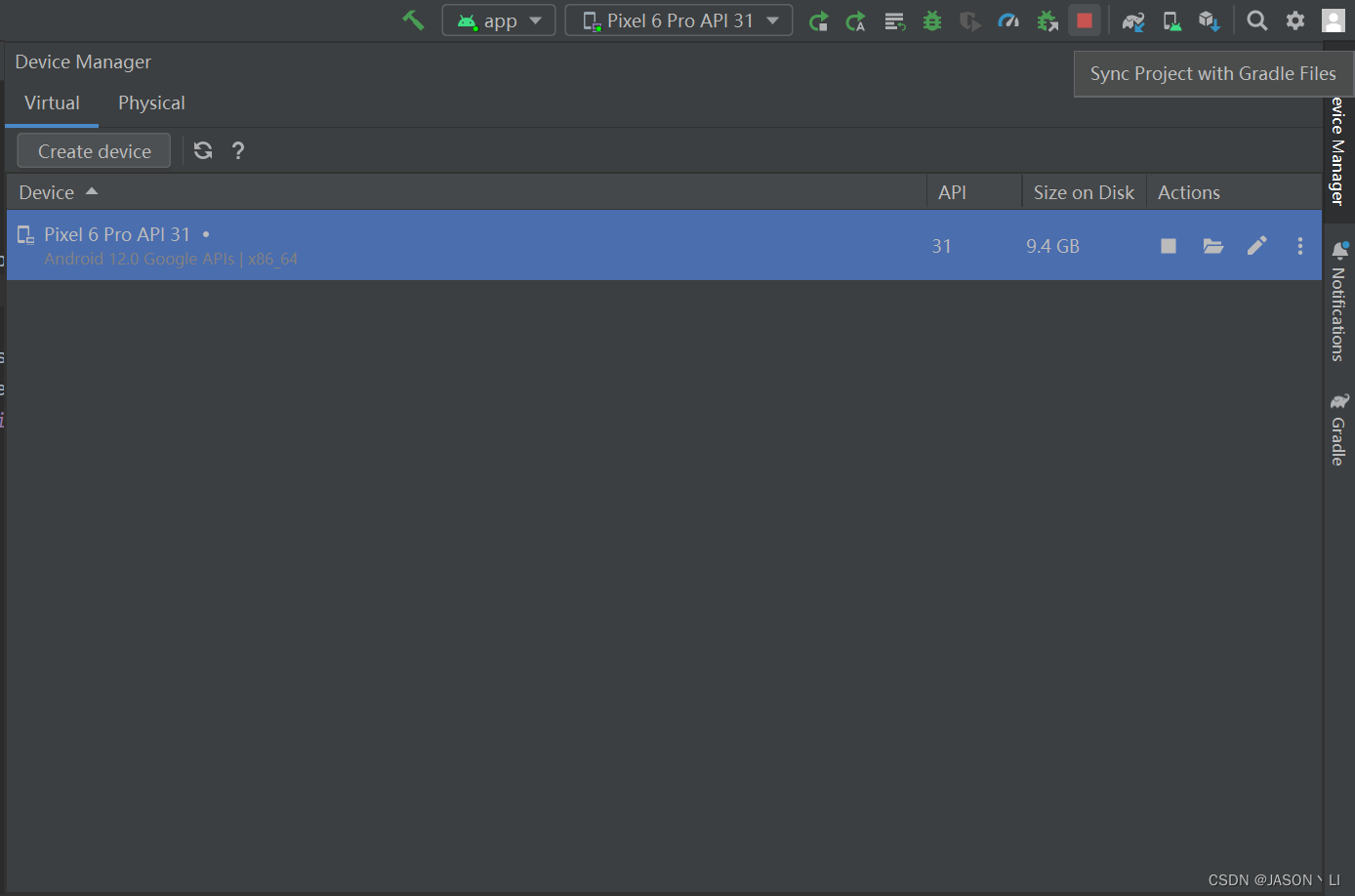Open the IDE settings gear icon

click(x=1295, y=20)
